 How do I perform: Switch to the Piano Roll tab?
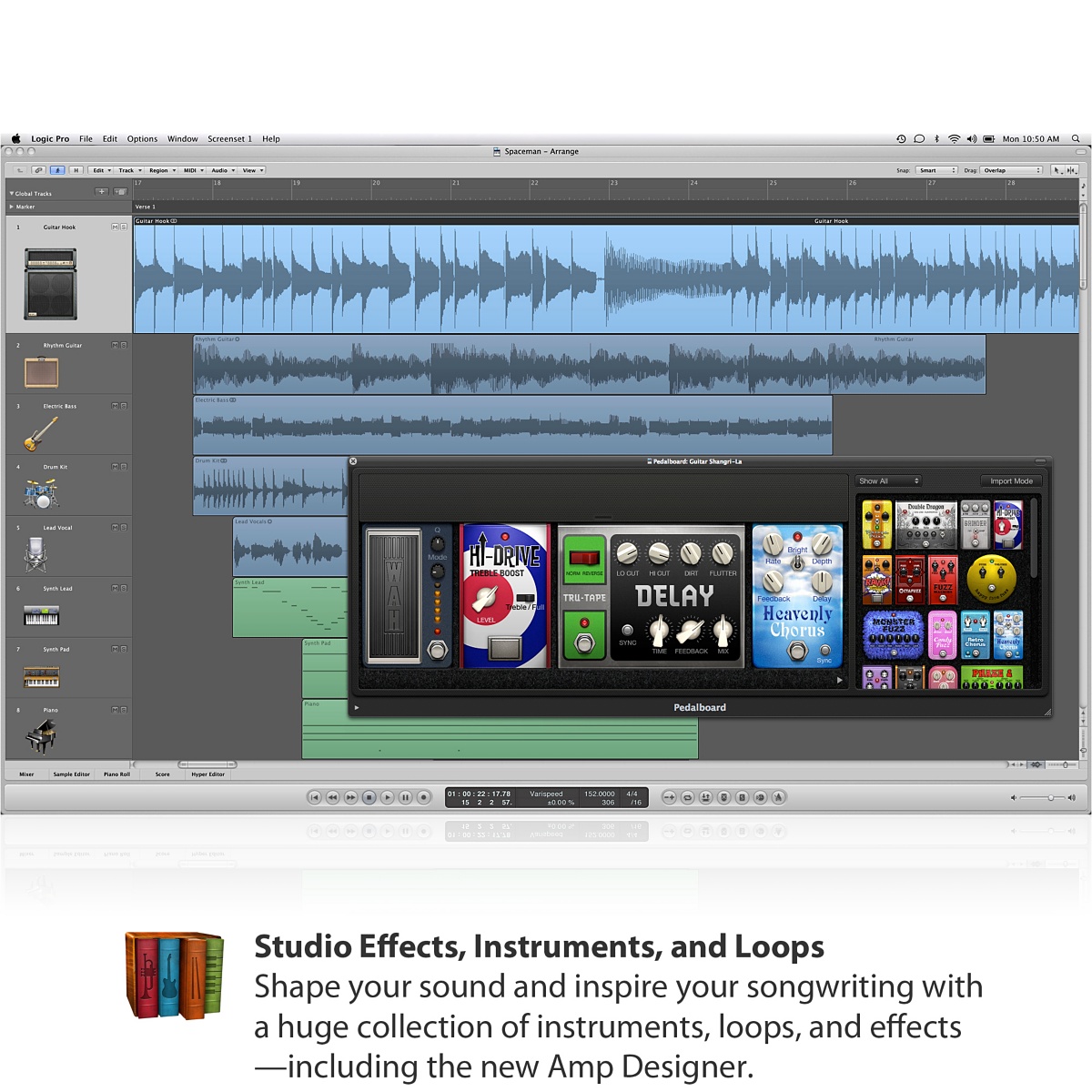[x=116, y=774]
